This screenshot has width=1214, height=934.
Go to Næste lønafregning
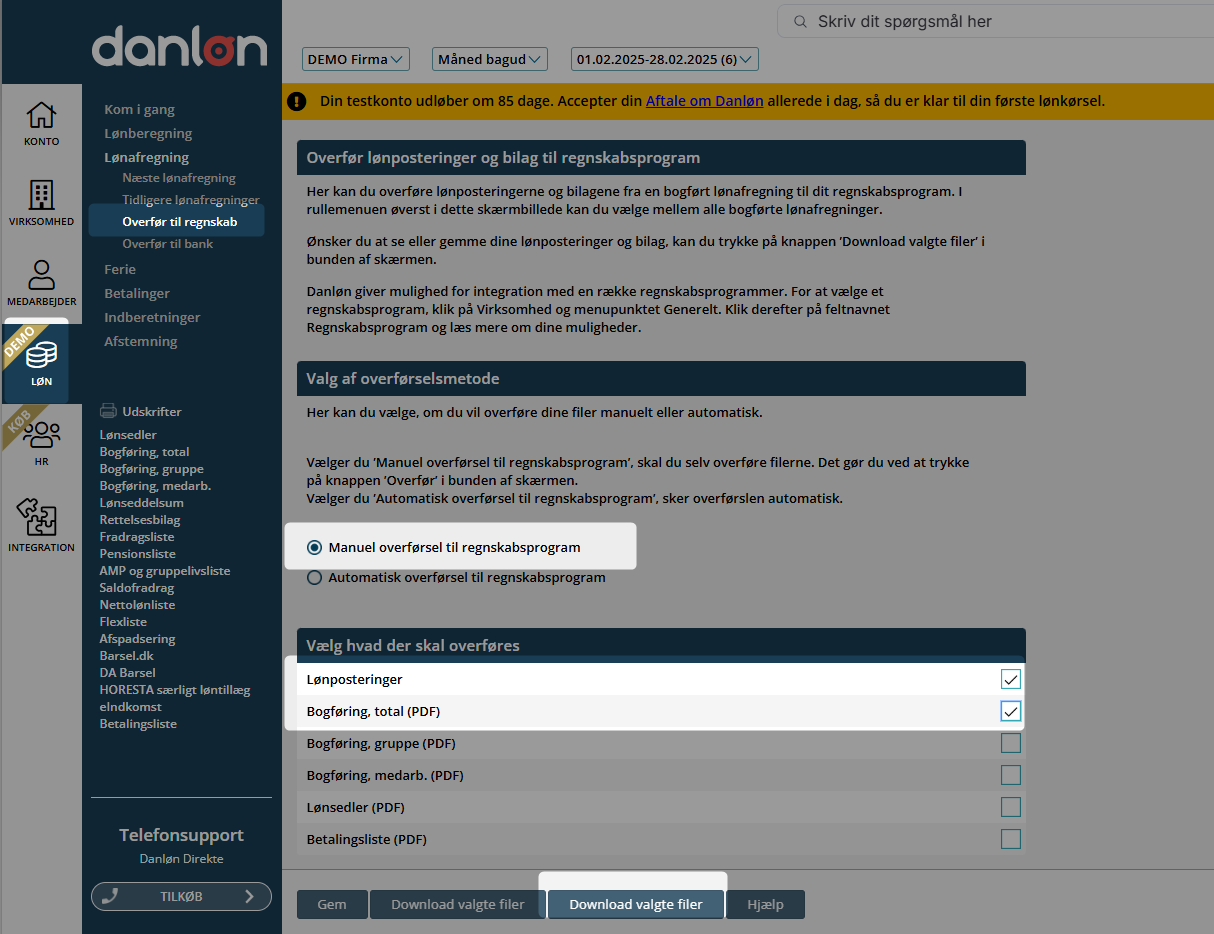[179, 178]
